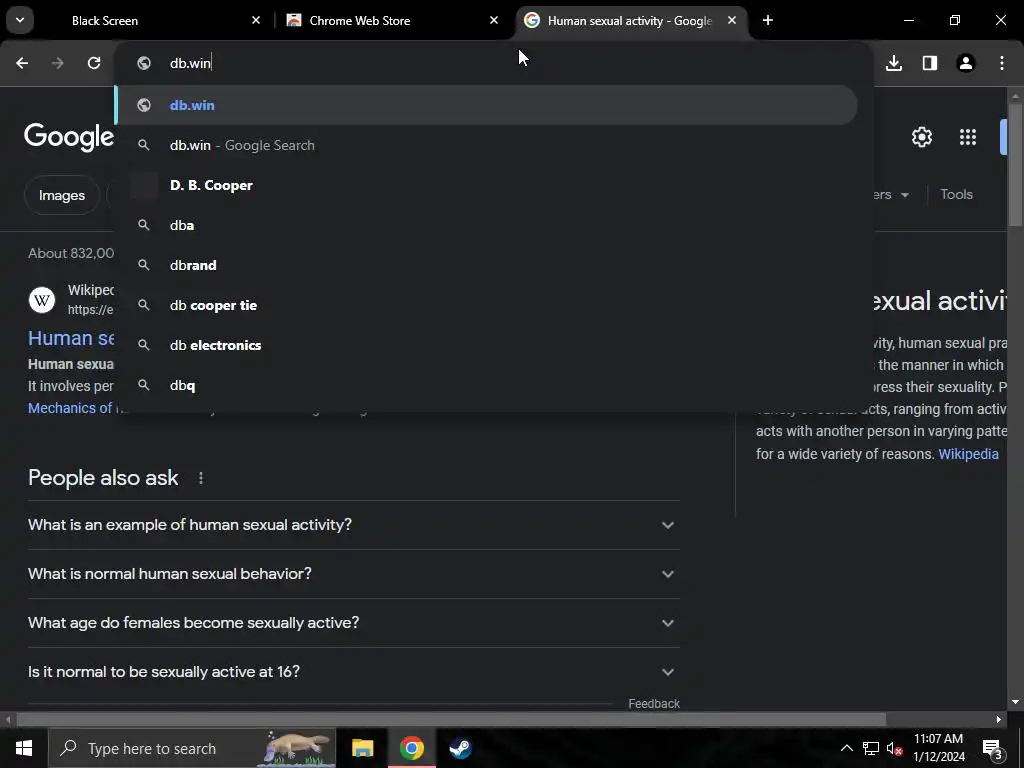Viewport: 1024px width, 768px height.
Task: Click the platypus search highlight image
Action: (x=298, y=748)
